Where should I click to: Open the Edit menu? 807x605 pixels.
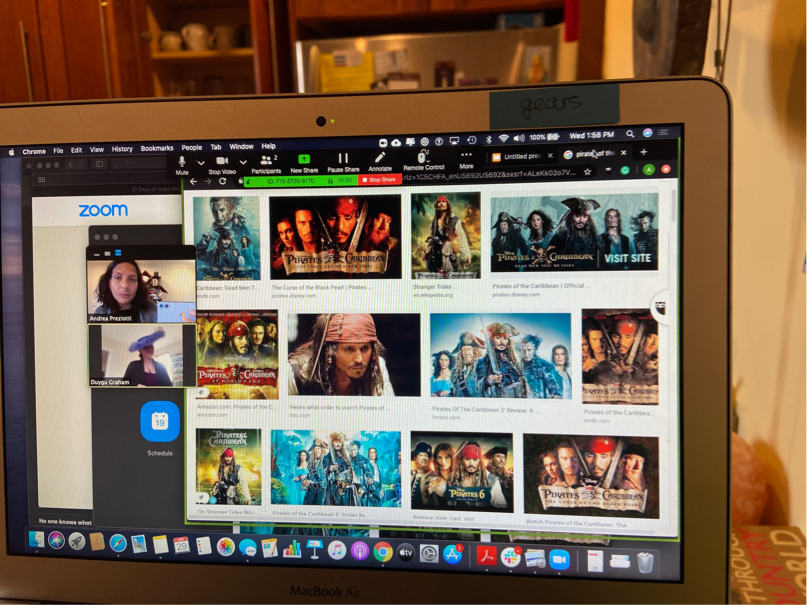77,150
